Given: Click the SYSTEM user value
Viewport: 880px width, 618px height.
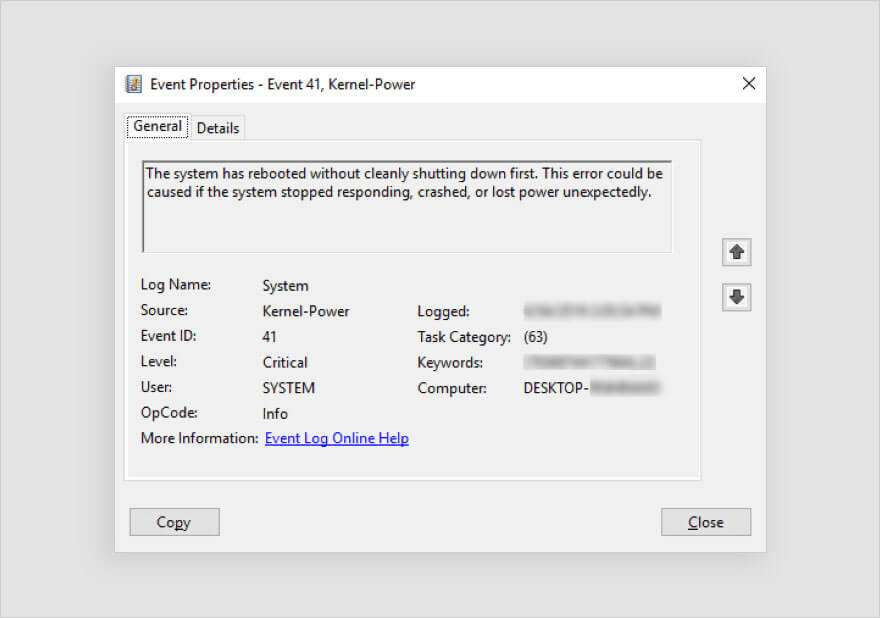Looking at the screenshot, I should pos(289,387).
